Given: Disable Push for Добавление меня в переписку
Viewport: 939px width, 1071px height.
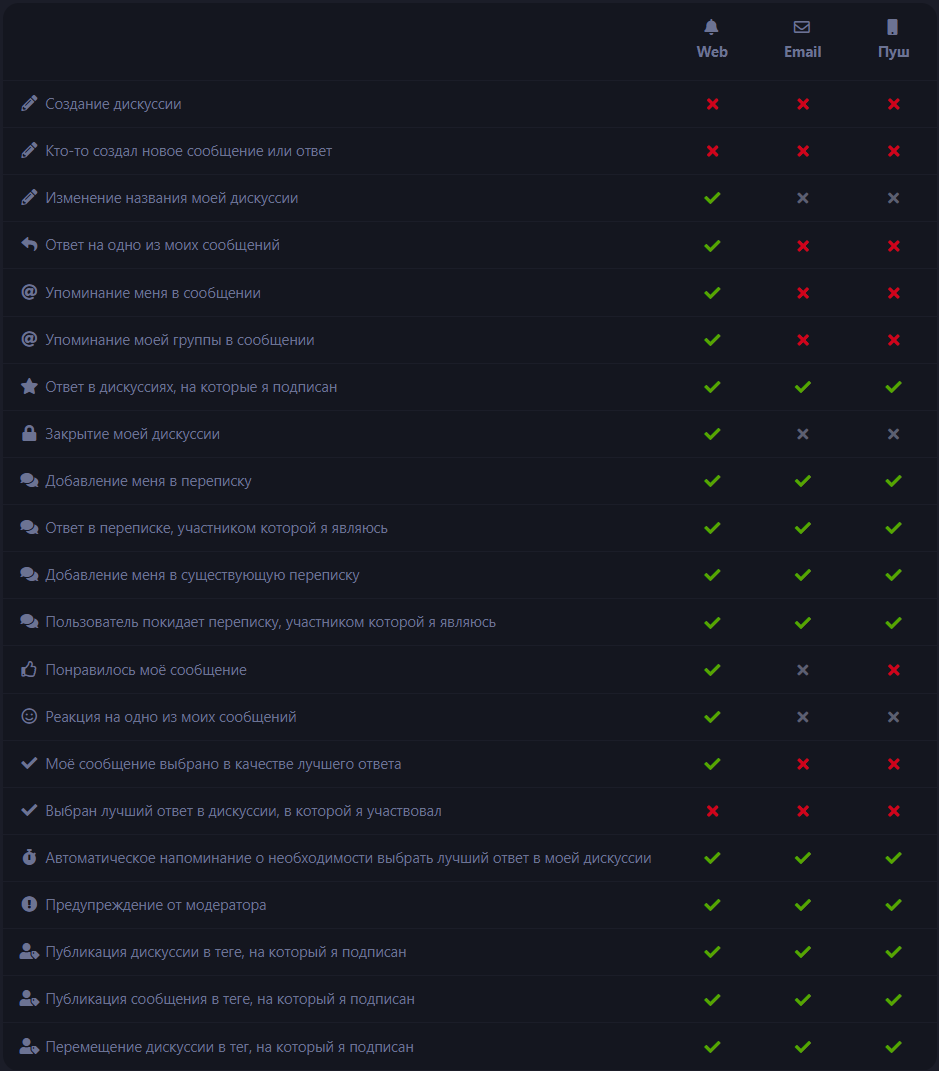Looking at the screenshot, I should click(893, 481).
